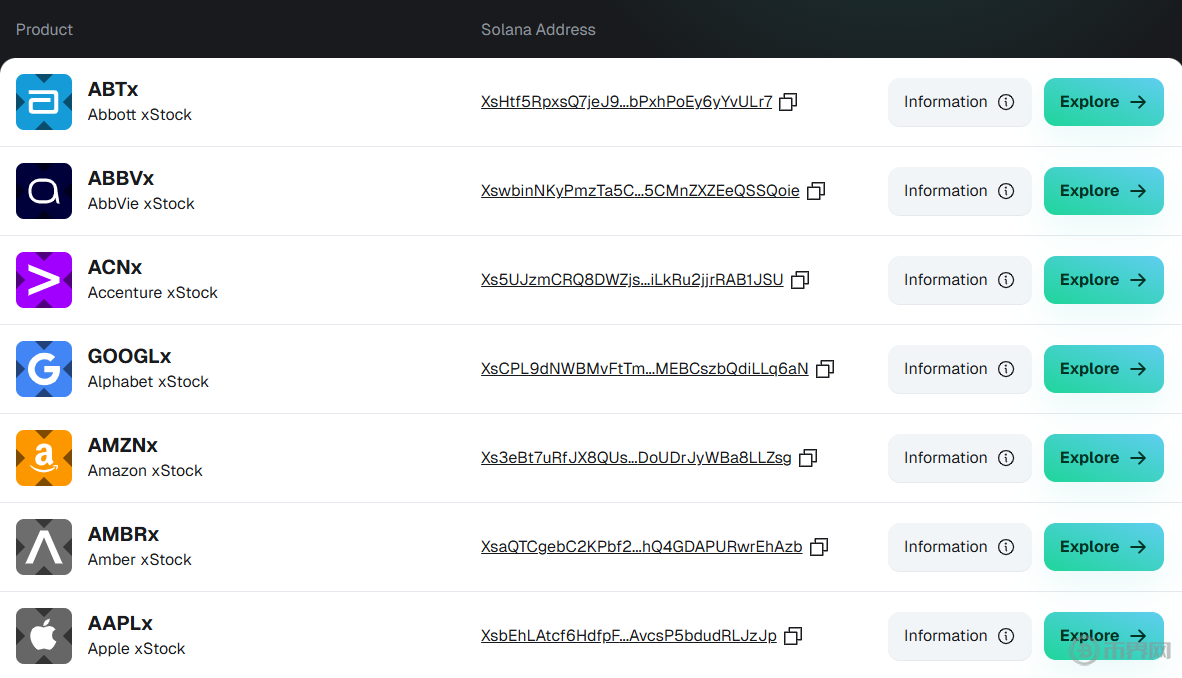Copy the GOOGLx address icon
Viewport: 1182px width, 678px height.
click(x=825, y=369)
